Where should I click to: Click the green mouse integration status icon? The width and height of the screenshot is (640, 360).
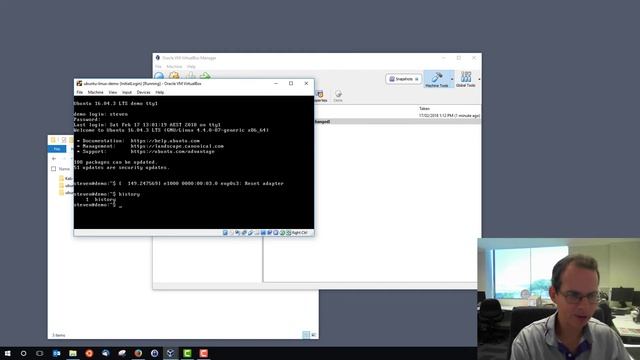tap(282, 233)
